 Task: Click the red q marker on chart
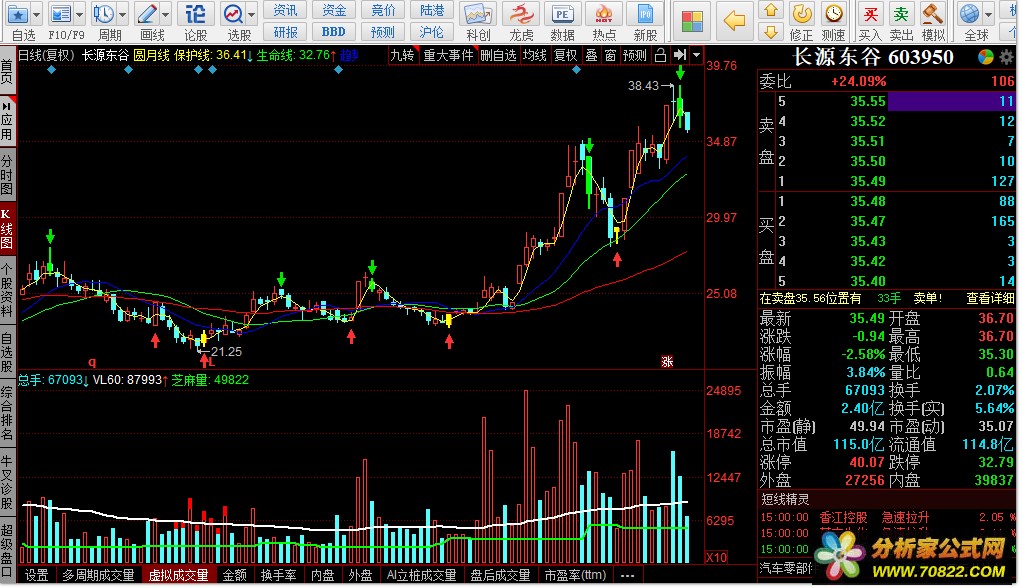92,361
